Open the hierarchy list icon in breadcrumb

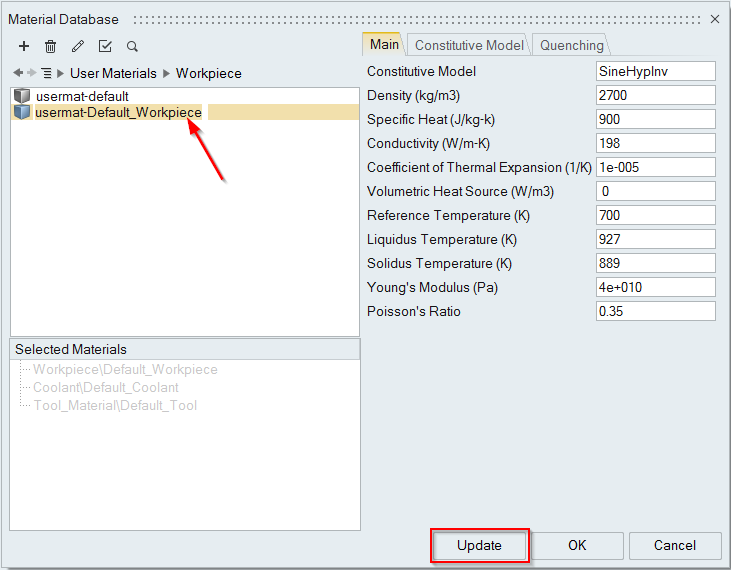pyautogui.click(x=46, y=73)
